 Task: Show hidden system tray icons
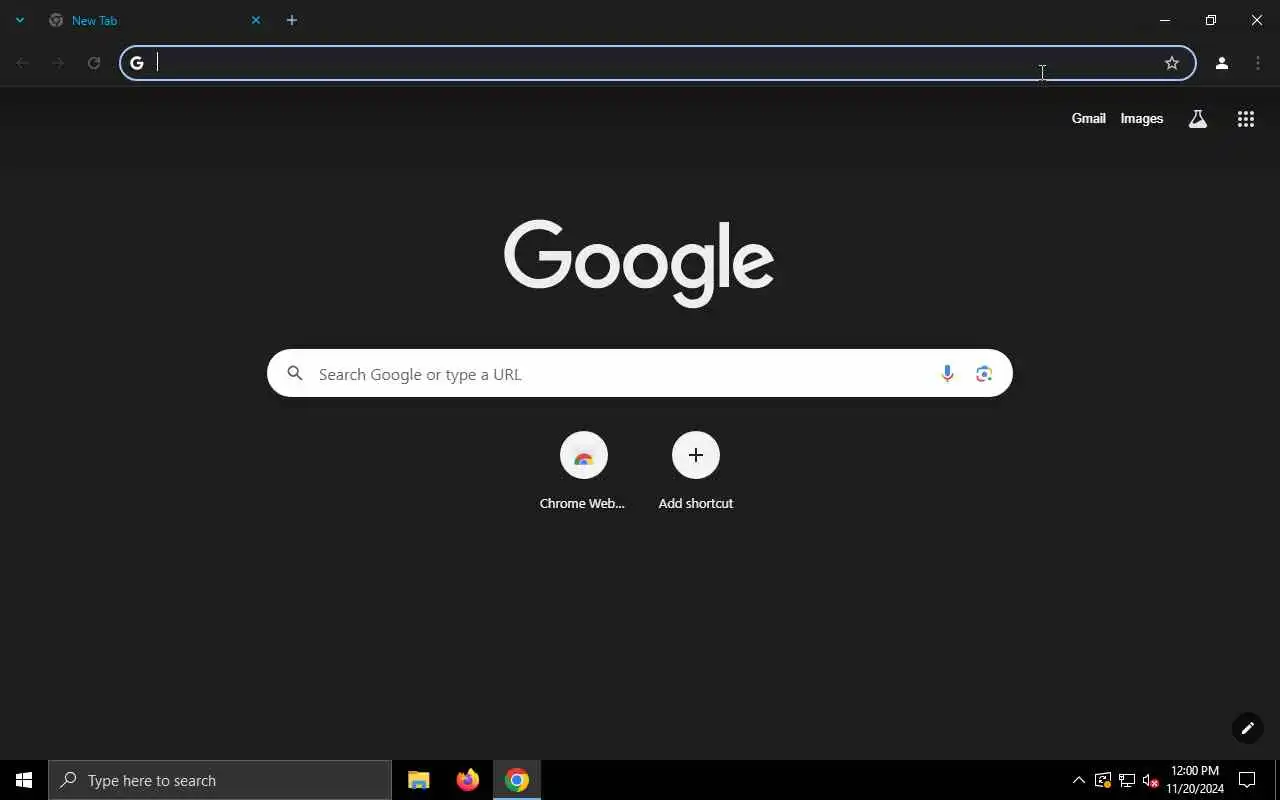point(1078,780)
